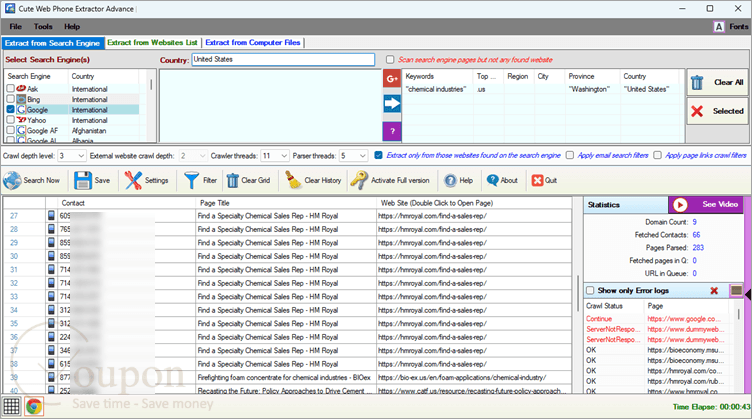Open the Parser threads dropdown
Screen dimensions: 752x419
(363, 156)
